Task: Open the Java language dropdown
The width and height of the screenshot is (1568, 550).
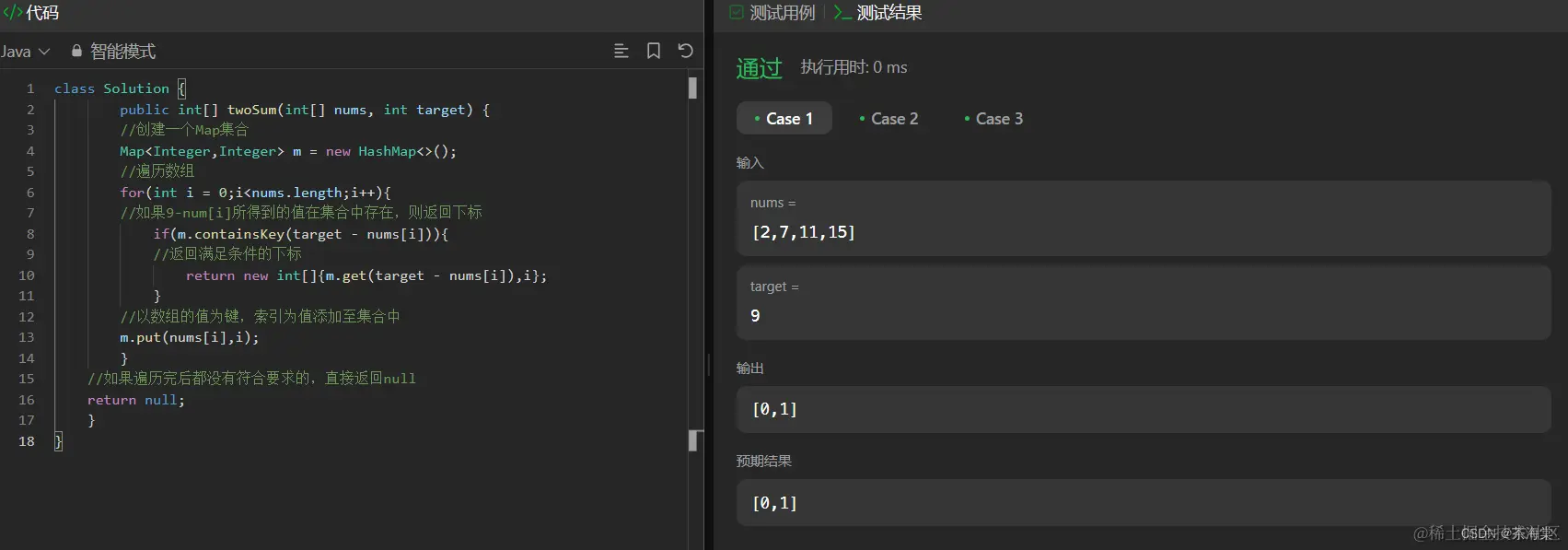Action: click(25, 52)
